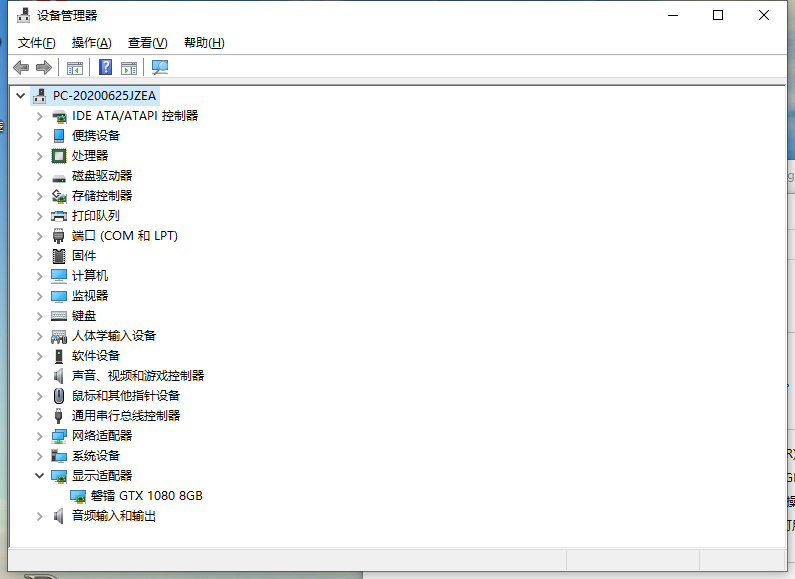This screenshot has height=579, width=795.
Task: Click the 软件设备 icon
Action: click(x=59, y=356)
